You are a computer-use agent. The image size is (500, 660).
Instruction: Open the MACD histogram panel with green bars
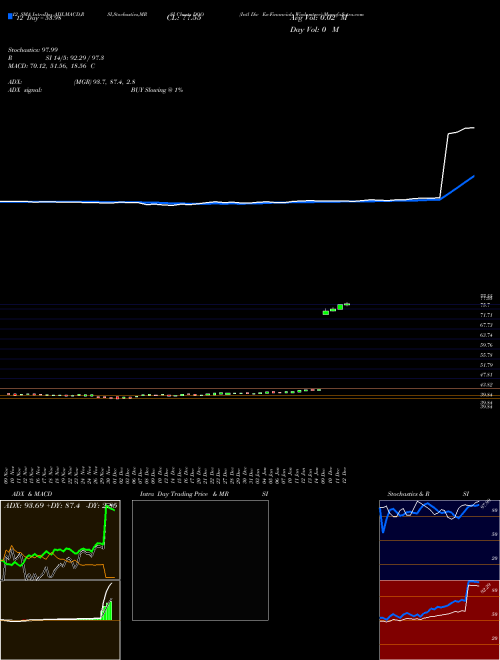(x=61, y=620)
